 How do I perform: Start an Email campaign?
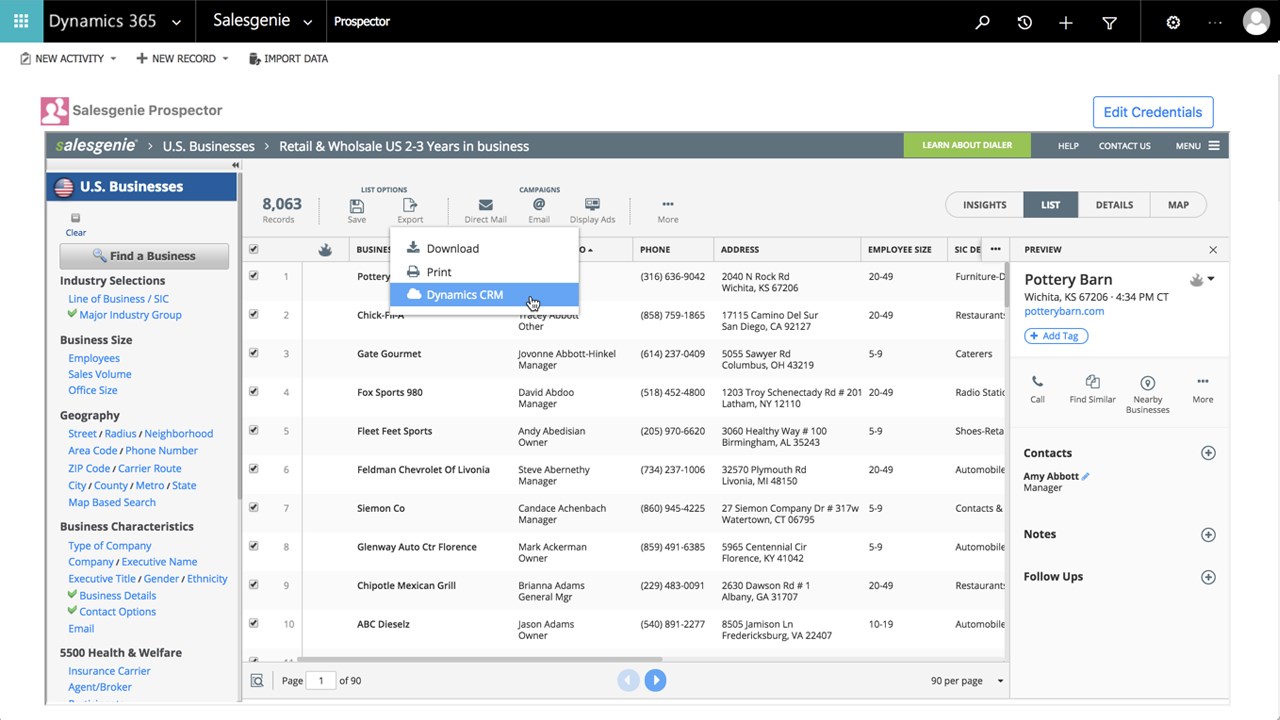[x=539, y=210]
